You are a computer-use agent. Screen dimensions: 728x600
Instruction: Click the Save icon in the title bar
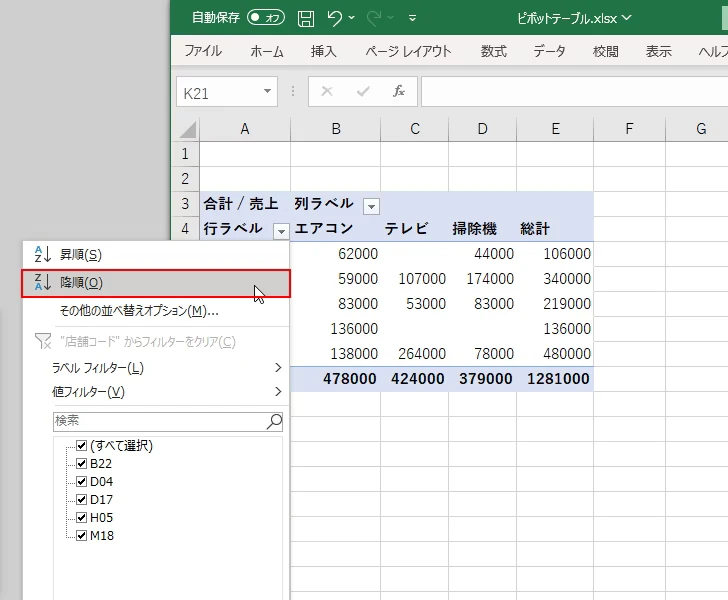[x=306, y=19]
